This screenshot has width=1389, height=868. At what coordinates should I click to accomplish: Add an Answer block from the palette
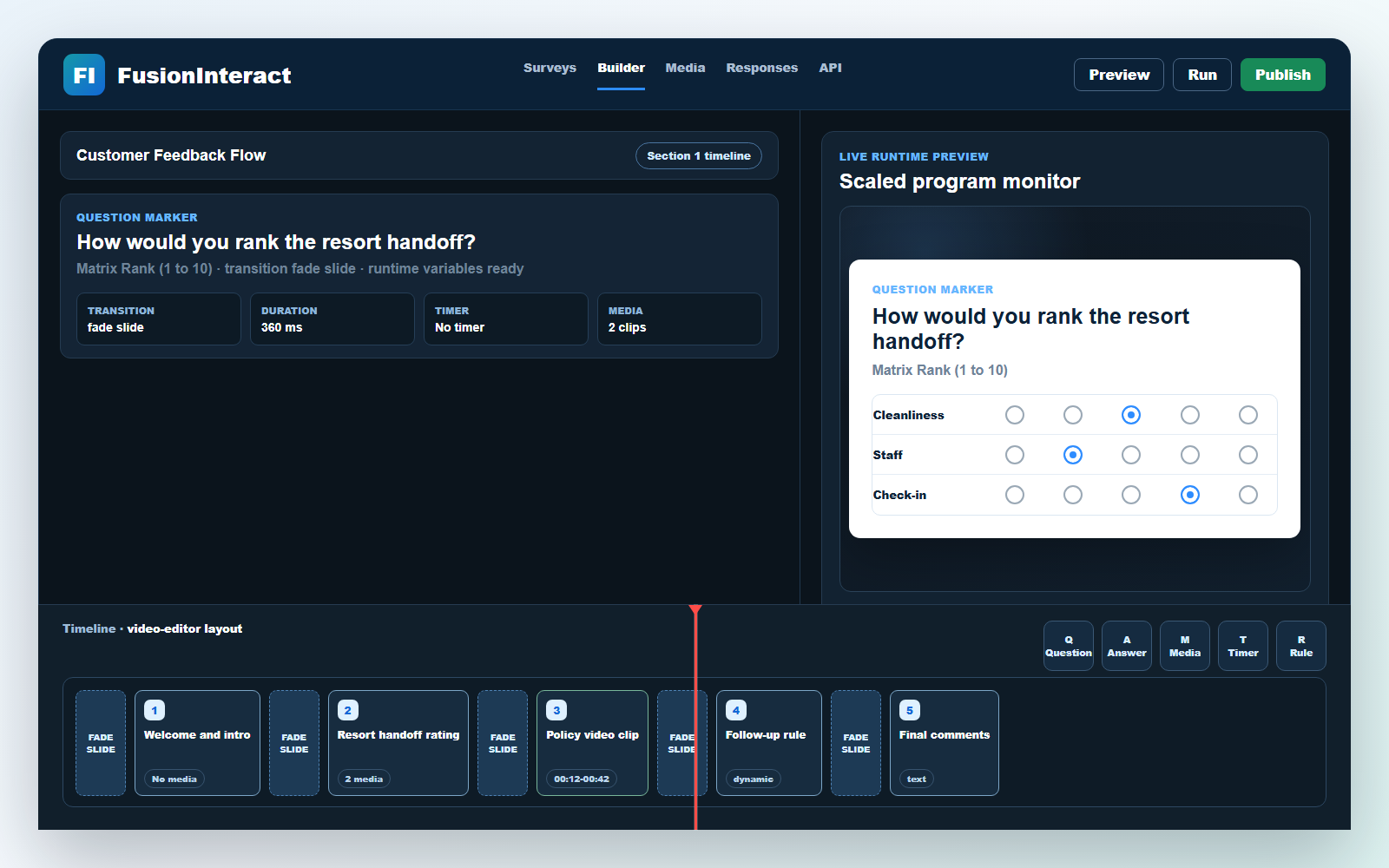(1127, 646)
